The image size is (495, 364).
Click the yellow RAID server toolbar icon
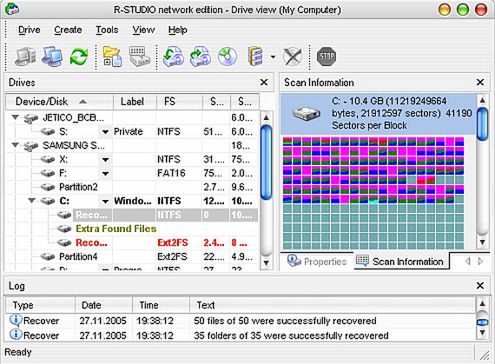(x=256, y=56)
